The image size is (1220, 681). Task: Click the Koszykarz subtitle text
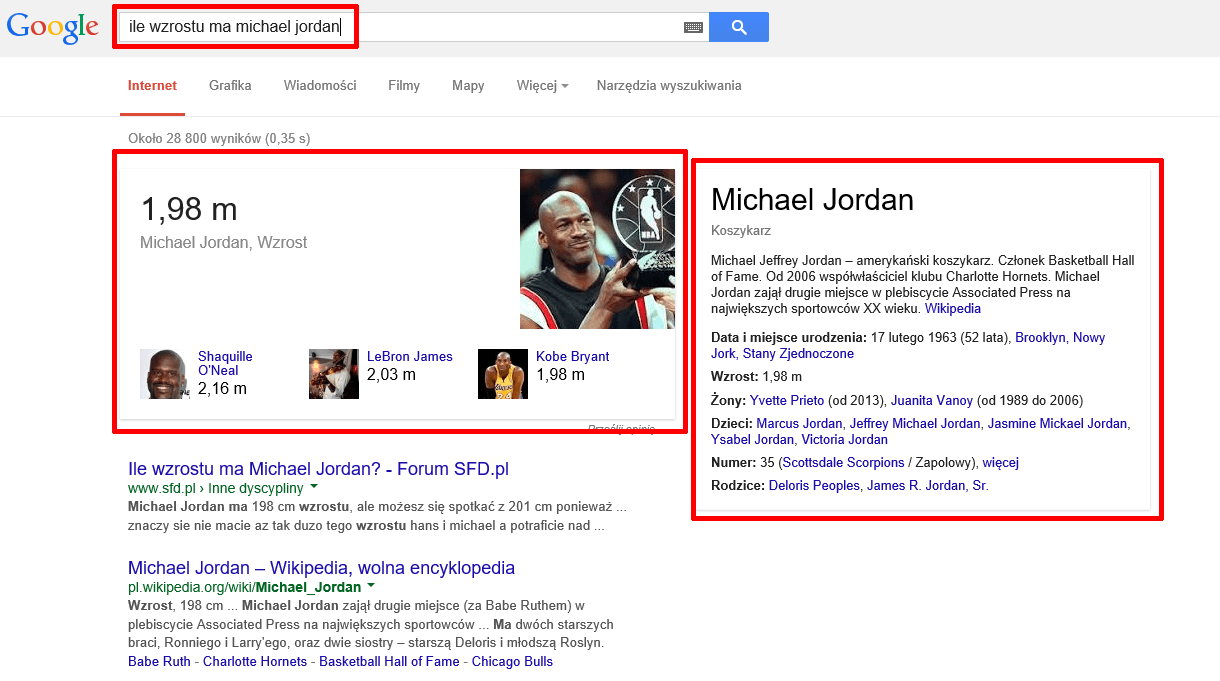click(x=741, y=231)
